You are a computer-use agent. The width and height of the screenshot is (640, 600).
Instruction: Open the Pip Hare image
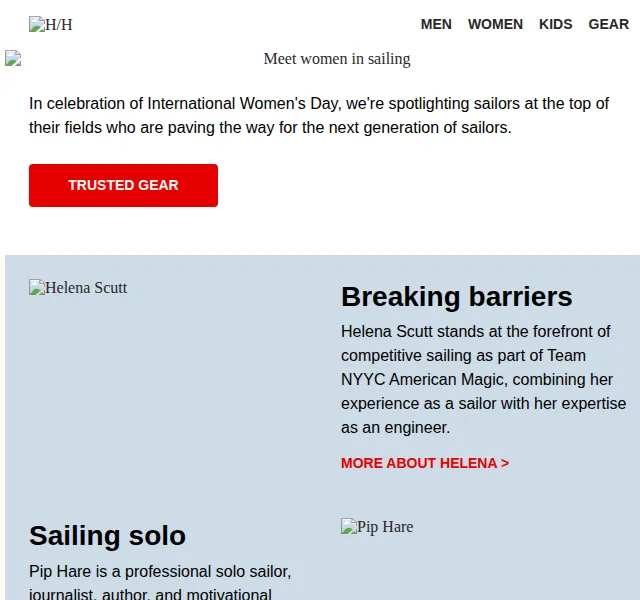(377, 527)
